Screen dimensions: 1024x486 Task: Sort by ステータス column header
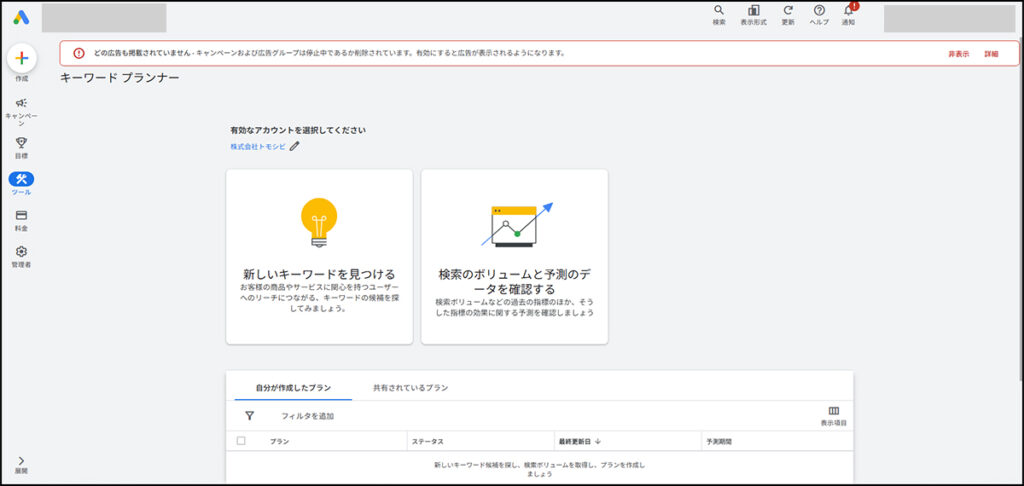pos(428,442)
